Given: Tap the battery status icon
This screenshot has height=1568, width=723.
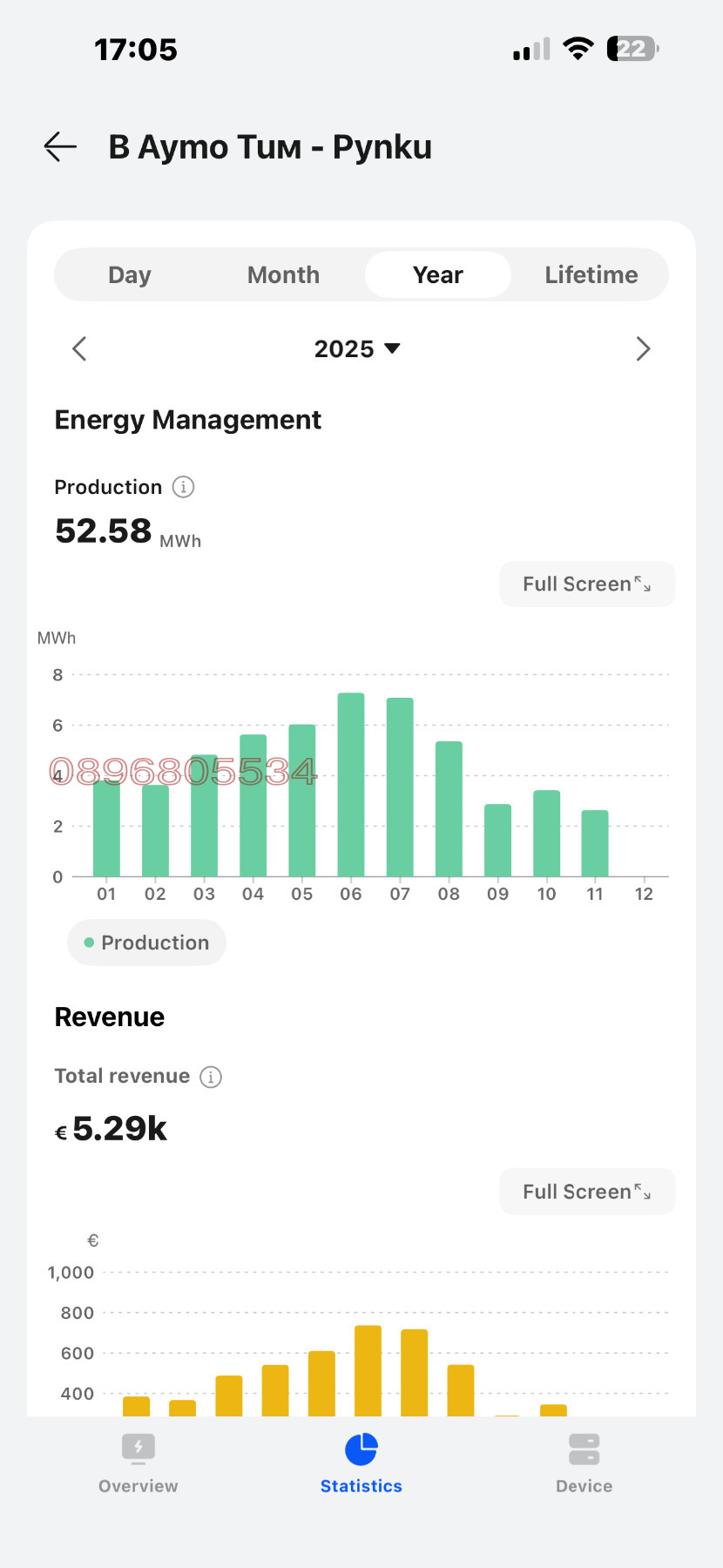Looking at the screenshot, I should click(632, 50).
